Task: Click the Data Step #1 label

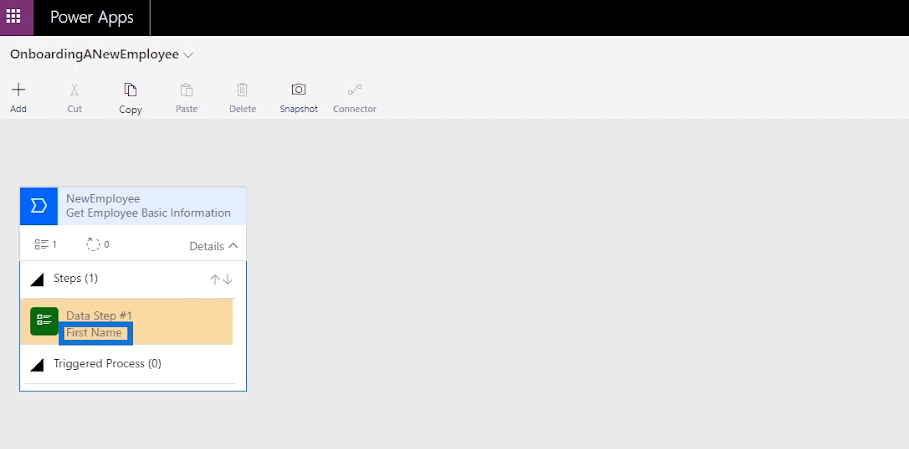Action: point(99,316)
